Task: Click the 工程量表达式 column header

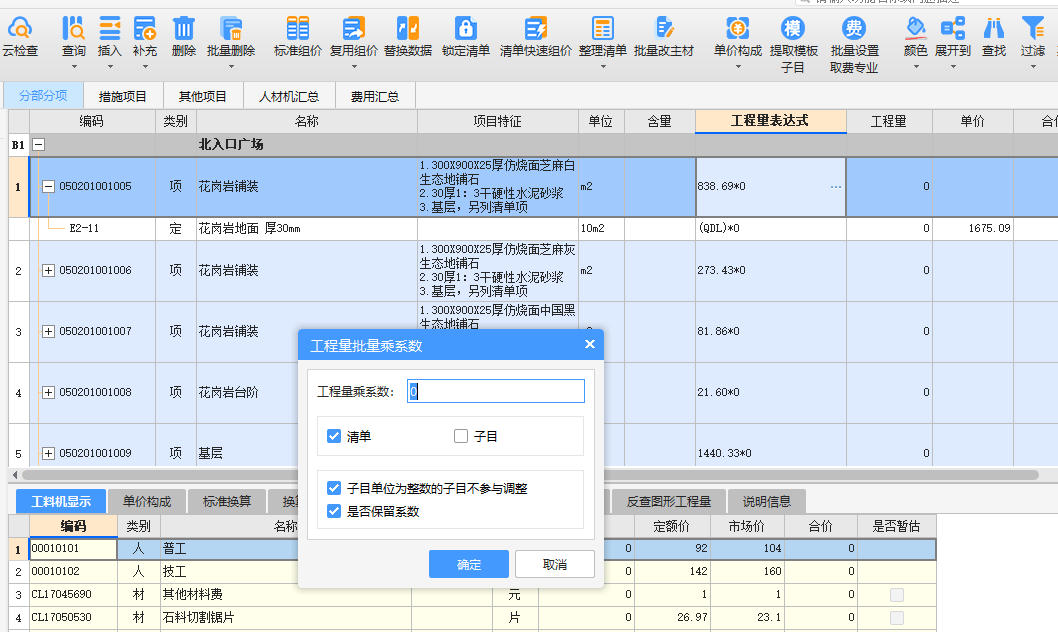Action: click(771, 121)
